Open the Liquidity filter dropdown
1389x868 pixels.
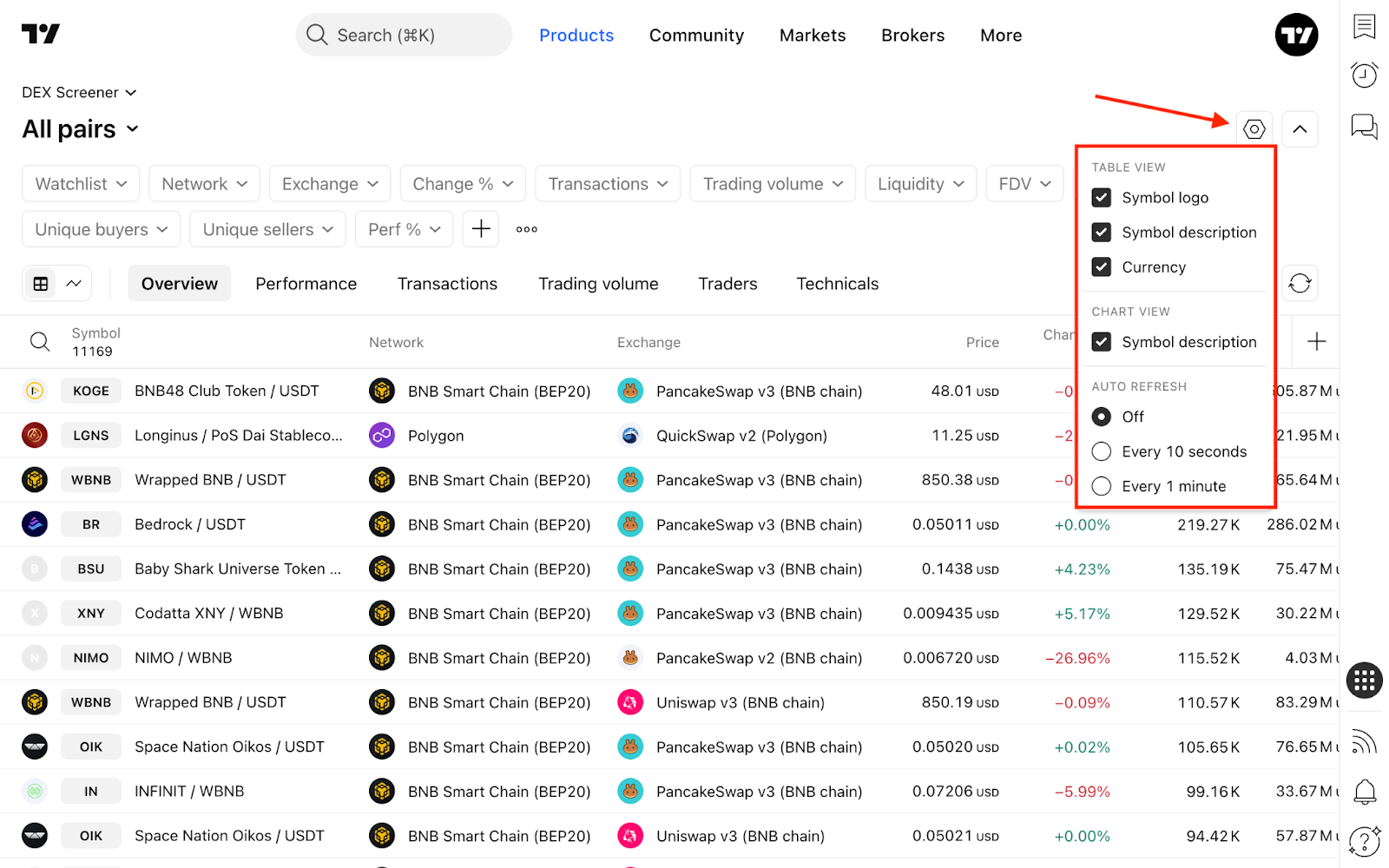pyautogui.click(x=921, y=184)
